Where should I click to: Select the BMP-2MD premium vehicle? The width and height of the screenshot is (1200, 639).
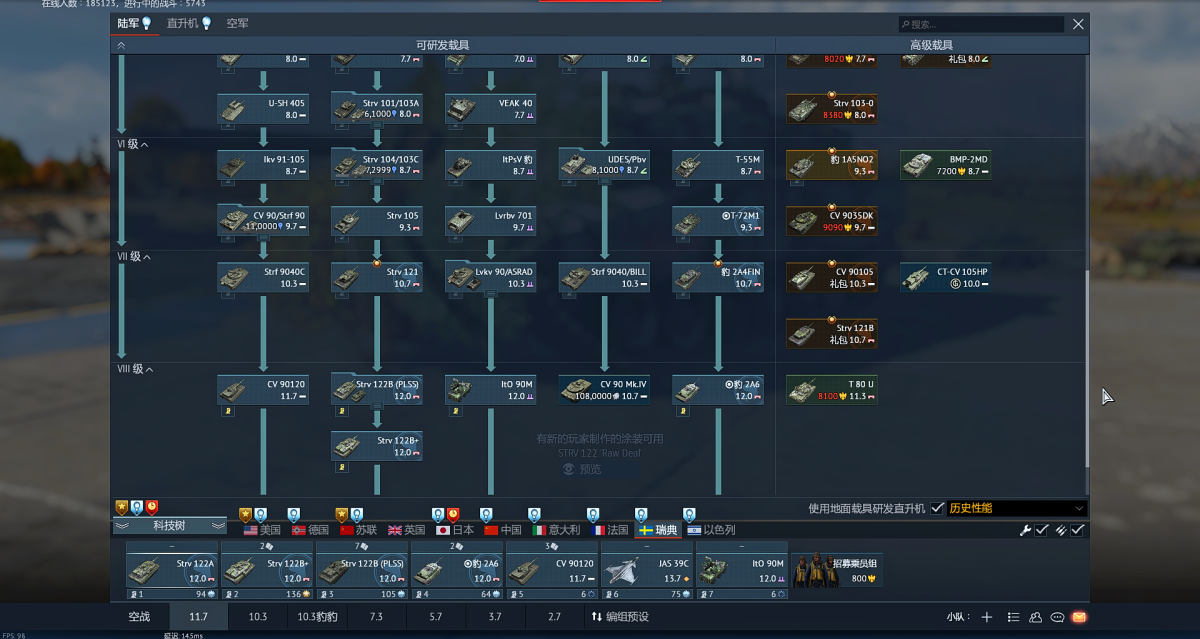(x=946, y=164)
